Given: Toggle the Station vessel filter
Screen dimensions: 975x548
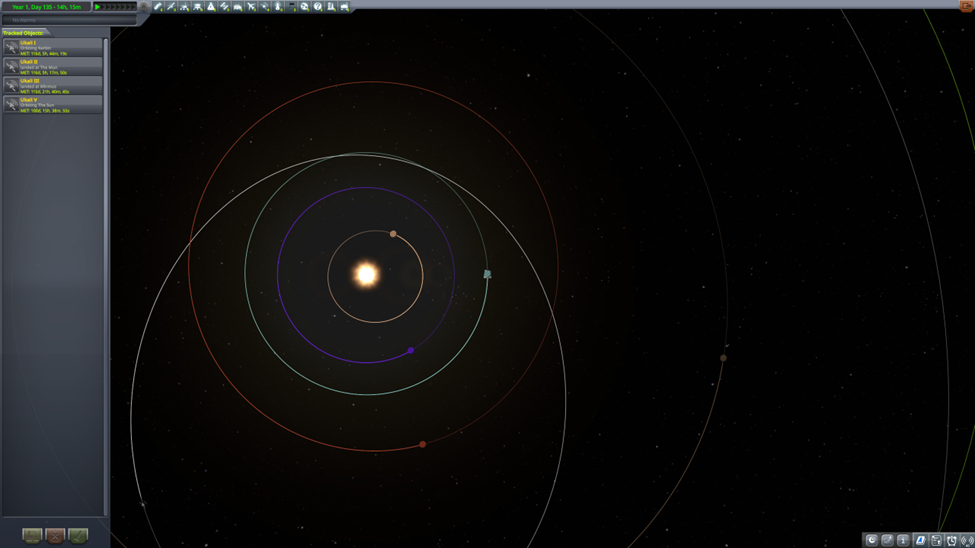Looking at the screenshot, I should pos(224,6).
